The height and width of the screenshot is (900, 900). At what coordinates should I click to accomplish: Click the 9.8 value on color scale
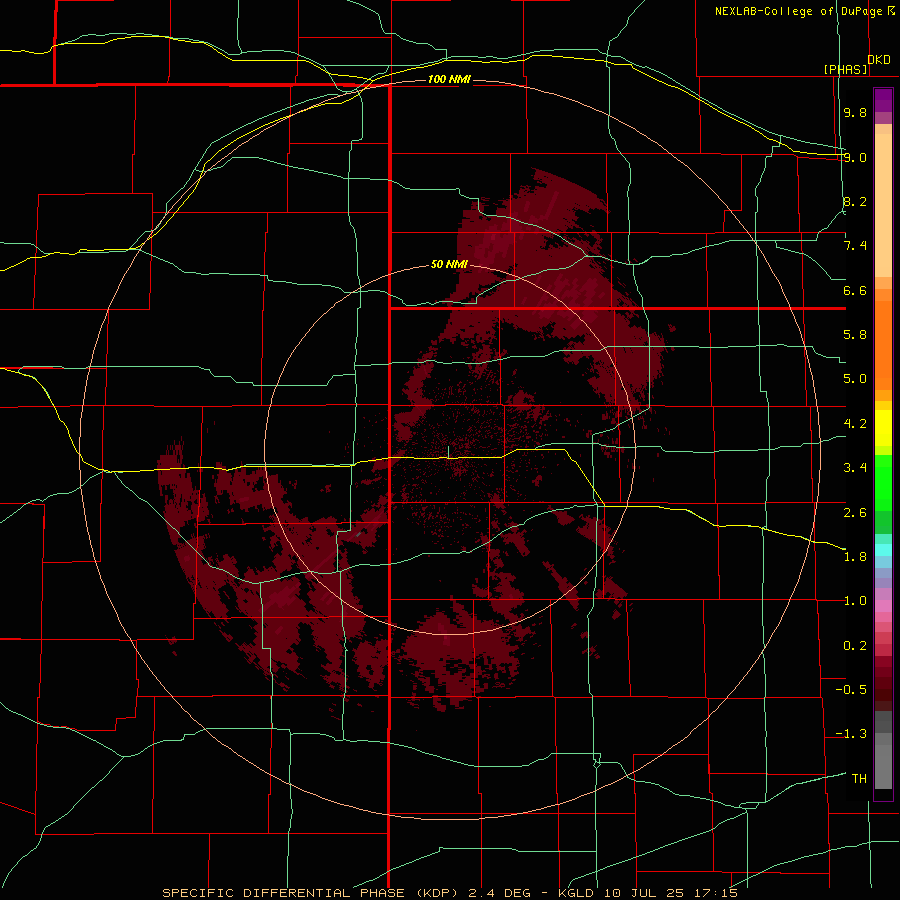click(x=855, y=112)
